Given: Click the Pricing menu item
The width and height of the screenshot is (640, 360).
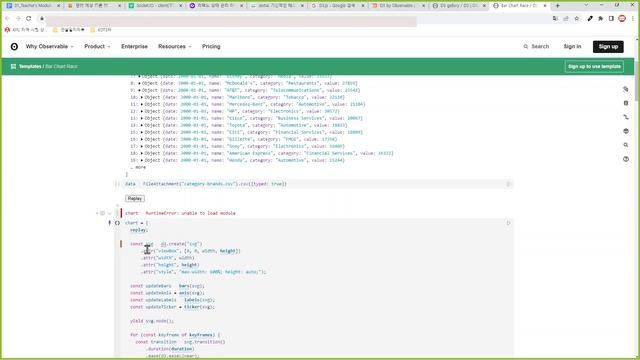Looking at the screenshot, I should (x=211, y=47).
